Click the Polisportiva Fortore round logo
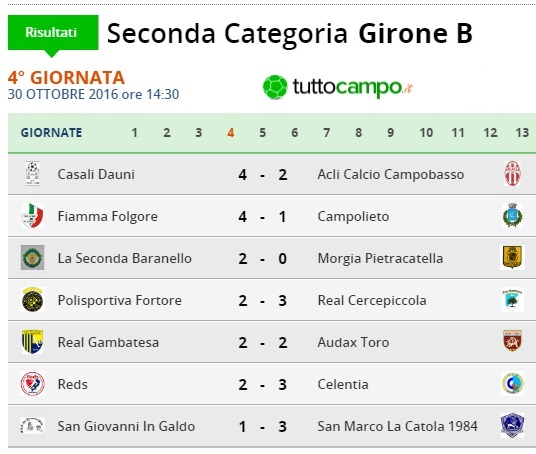The image size is (536, 454). [x=32, y=300]
